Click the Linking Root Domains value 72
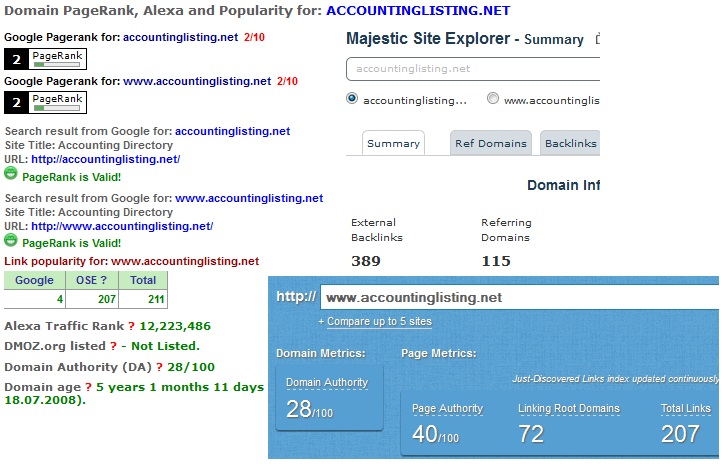This screenshot has width=728, height=472. [x=531, y=434]
